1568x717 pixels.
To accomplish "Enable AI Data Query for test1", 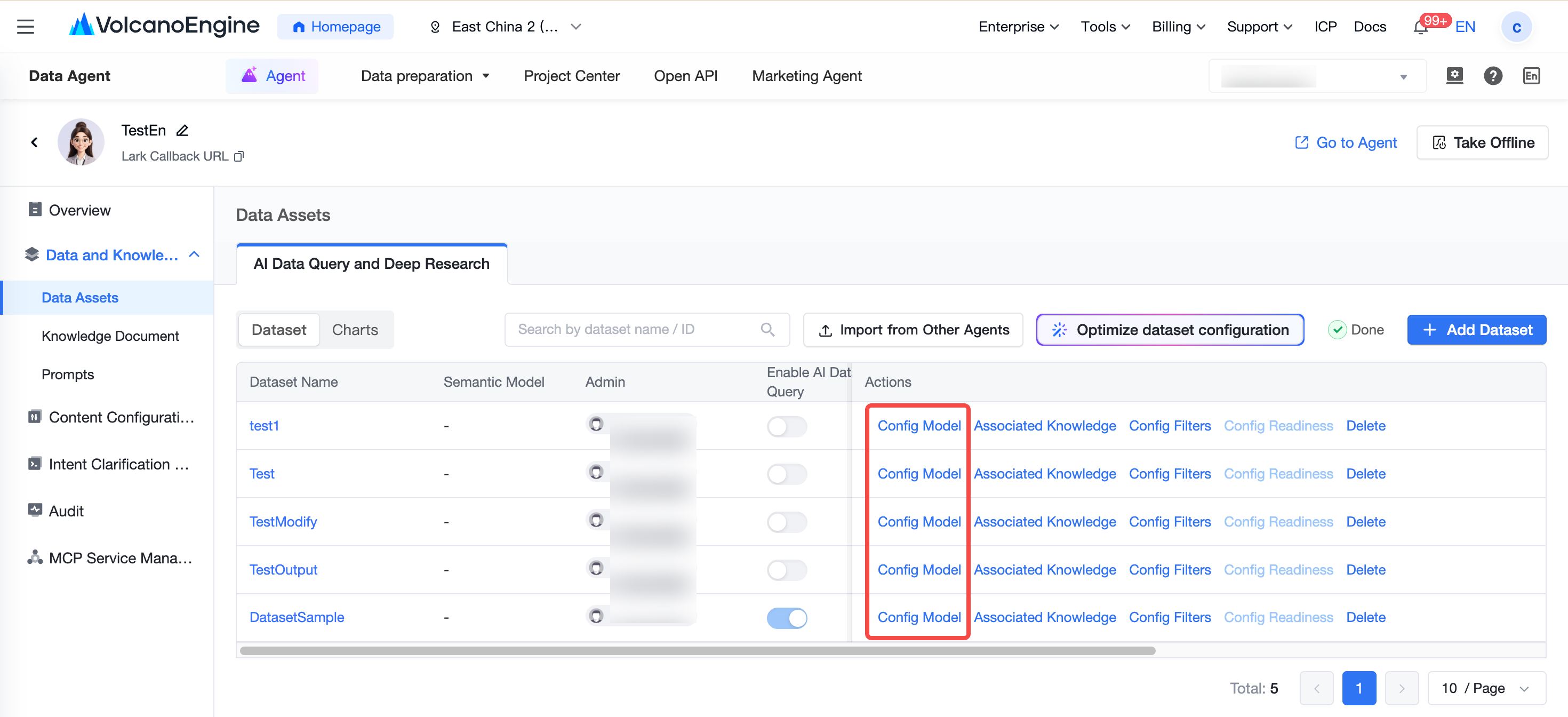I will coord(787,426).
